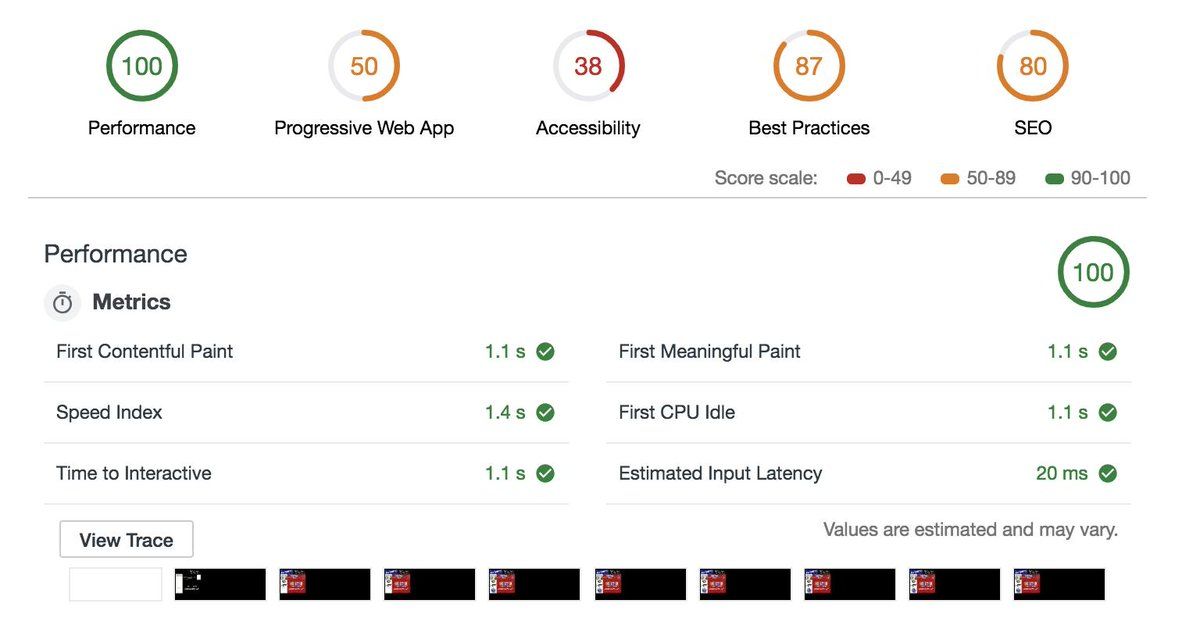
Task: Click the Performance score gauge showing 100
Action: (142, 66)
